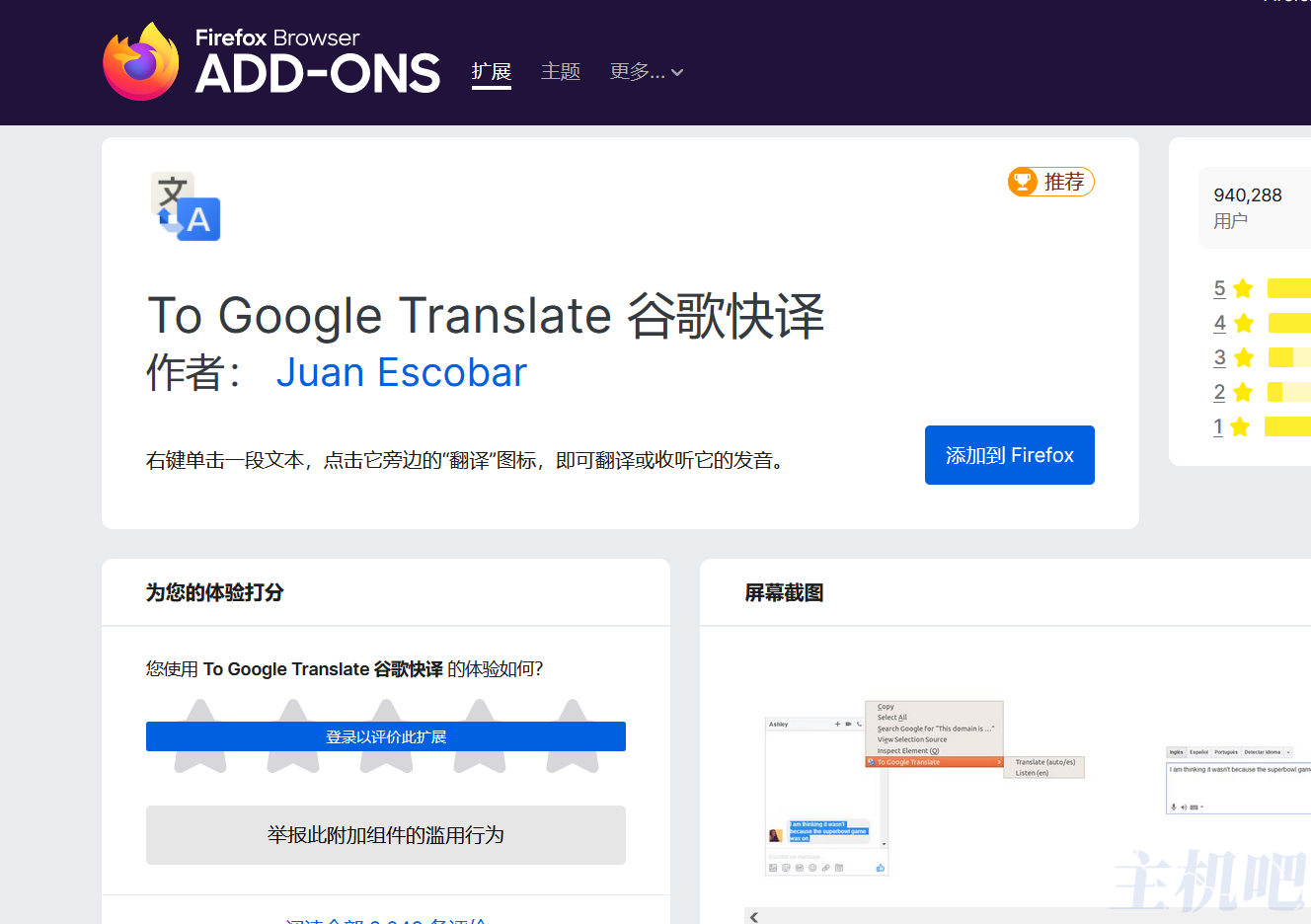1311x924 pixels.
Task: Click the yellow star beside rating 5
Action: (1243, 288)
